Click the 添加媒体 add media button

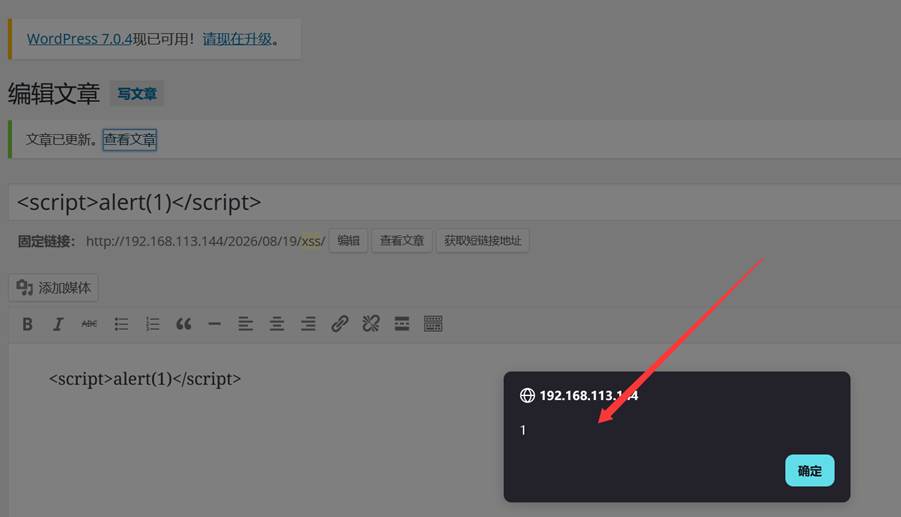53,288
